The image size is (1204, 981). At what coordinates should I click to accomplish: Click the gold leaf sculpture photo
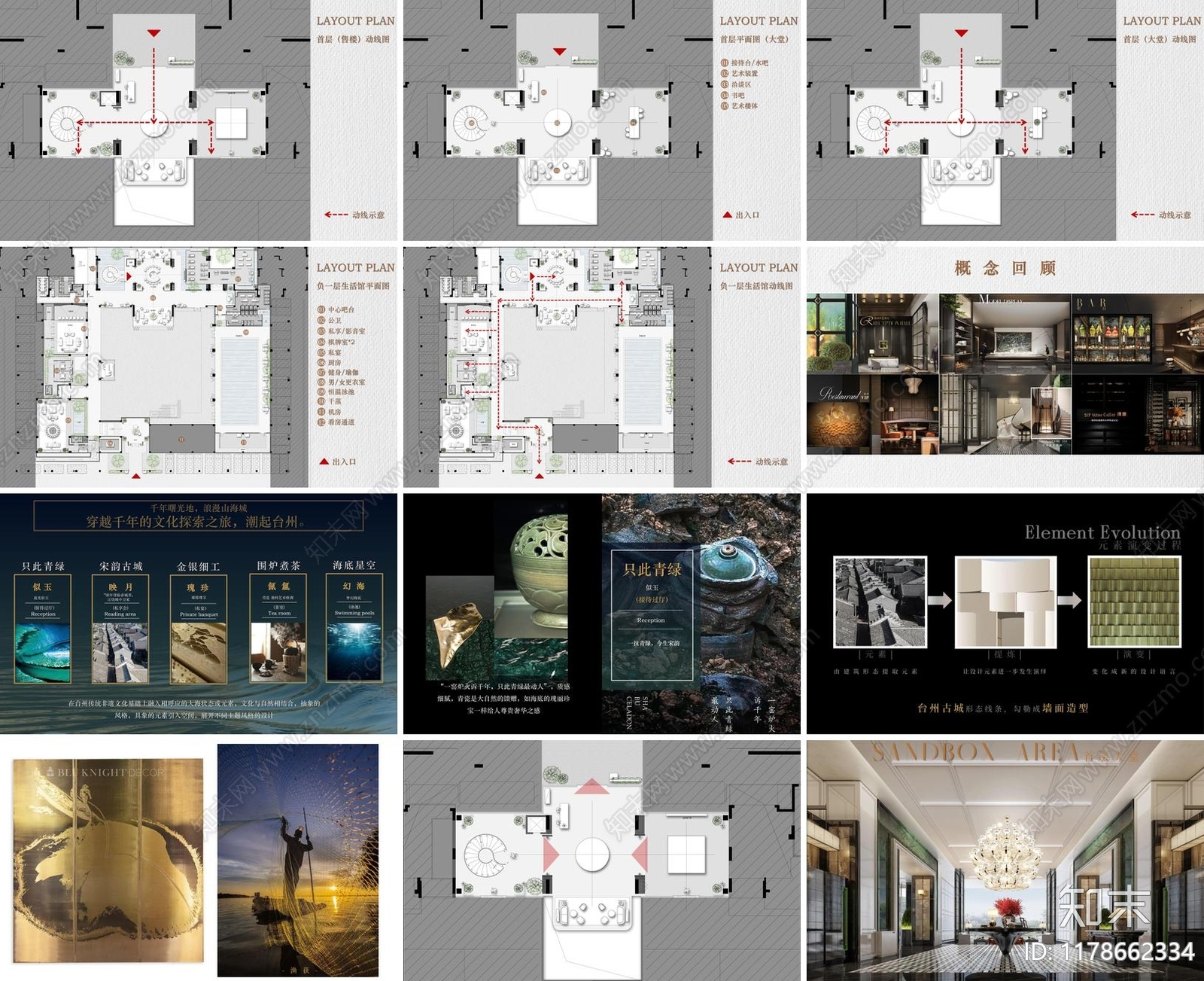(460, 629)
